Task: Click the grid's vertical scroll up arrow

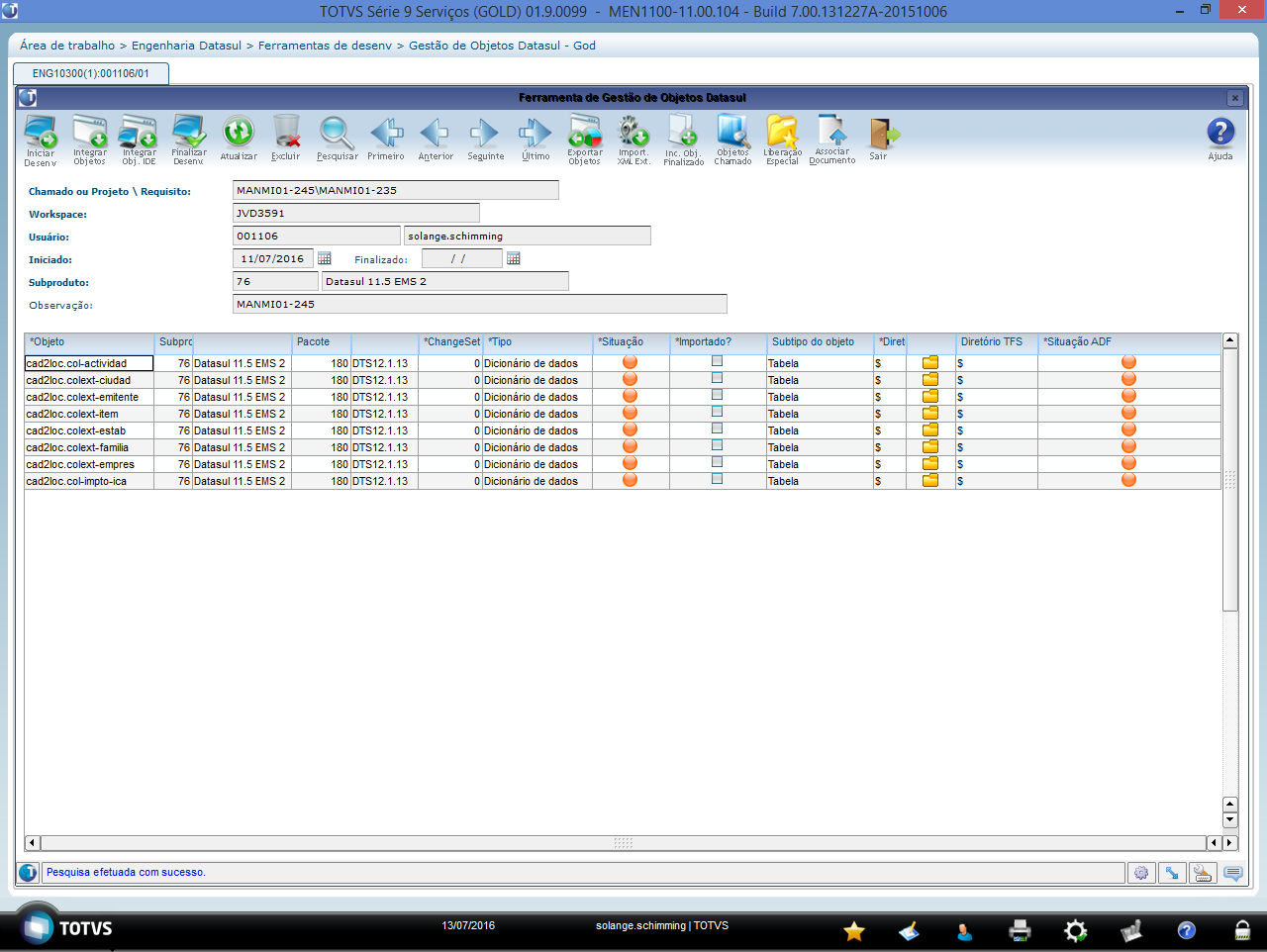Action: coord(1230,341)
